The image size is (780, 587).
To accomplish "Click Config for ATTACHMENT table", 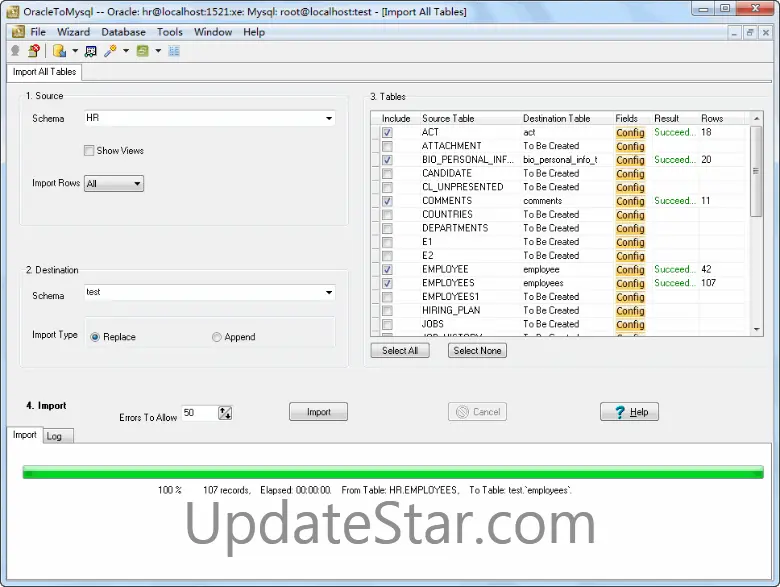I will (x=630, y=146).
